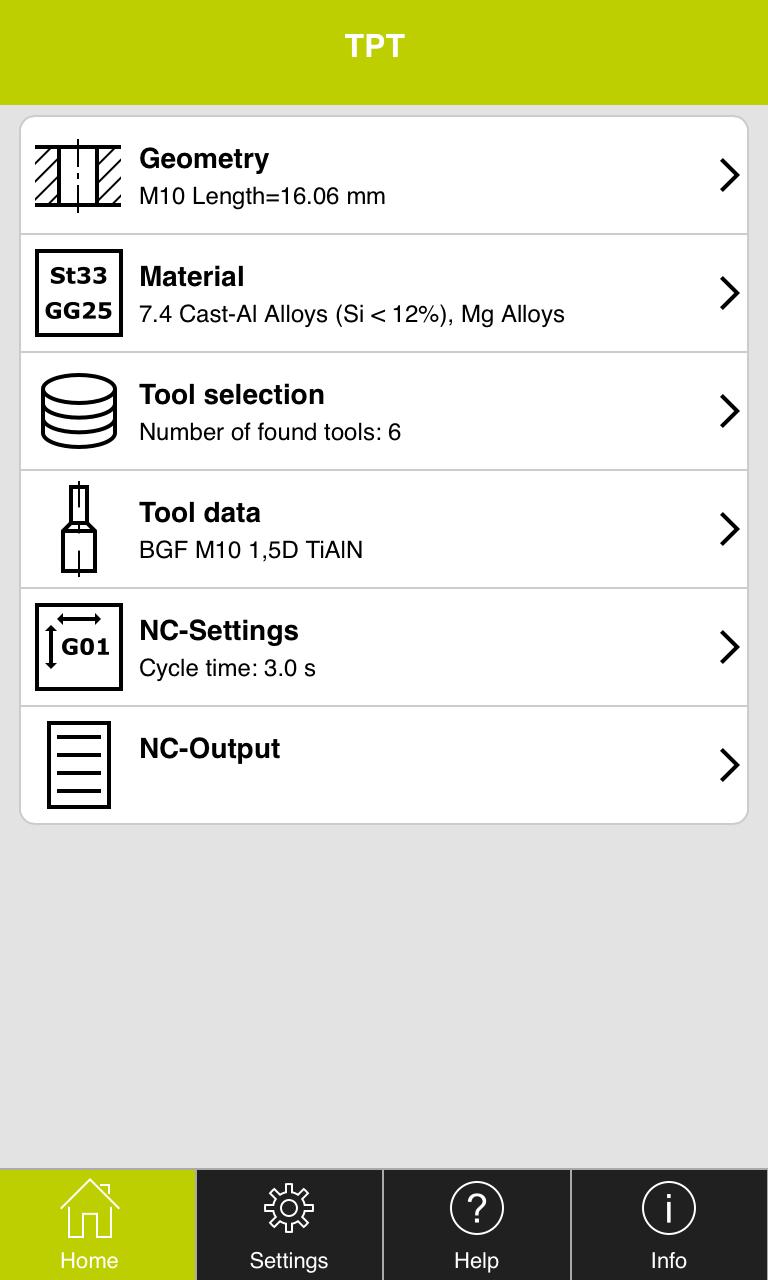This screenshot has height=1280, width=768.
Task: Click the Tool data thread mill icon
Action: (79, 529)
